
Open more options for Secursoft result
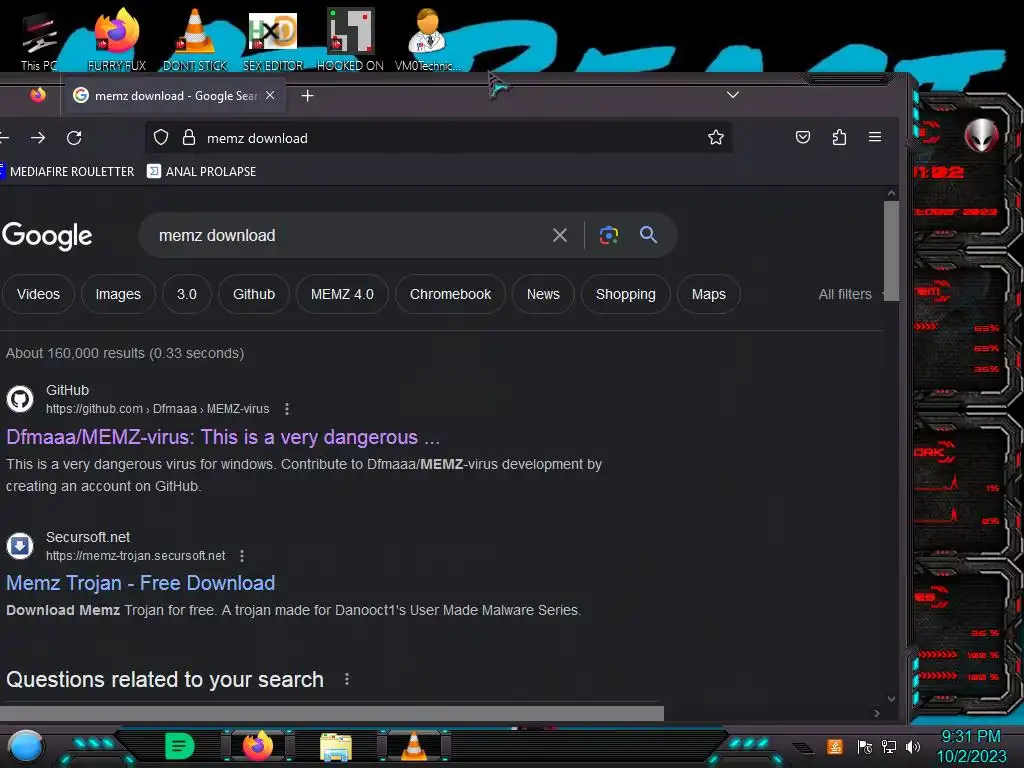click(x=242, y=556)
